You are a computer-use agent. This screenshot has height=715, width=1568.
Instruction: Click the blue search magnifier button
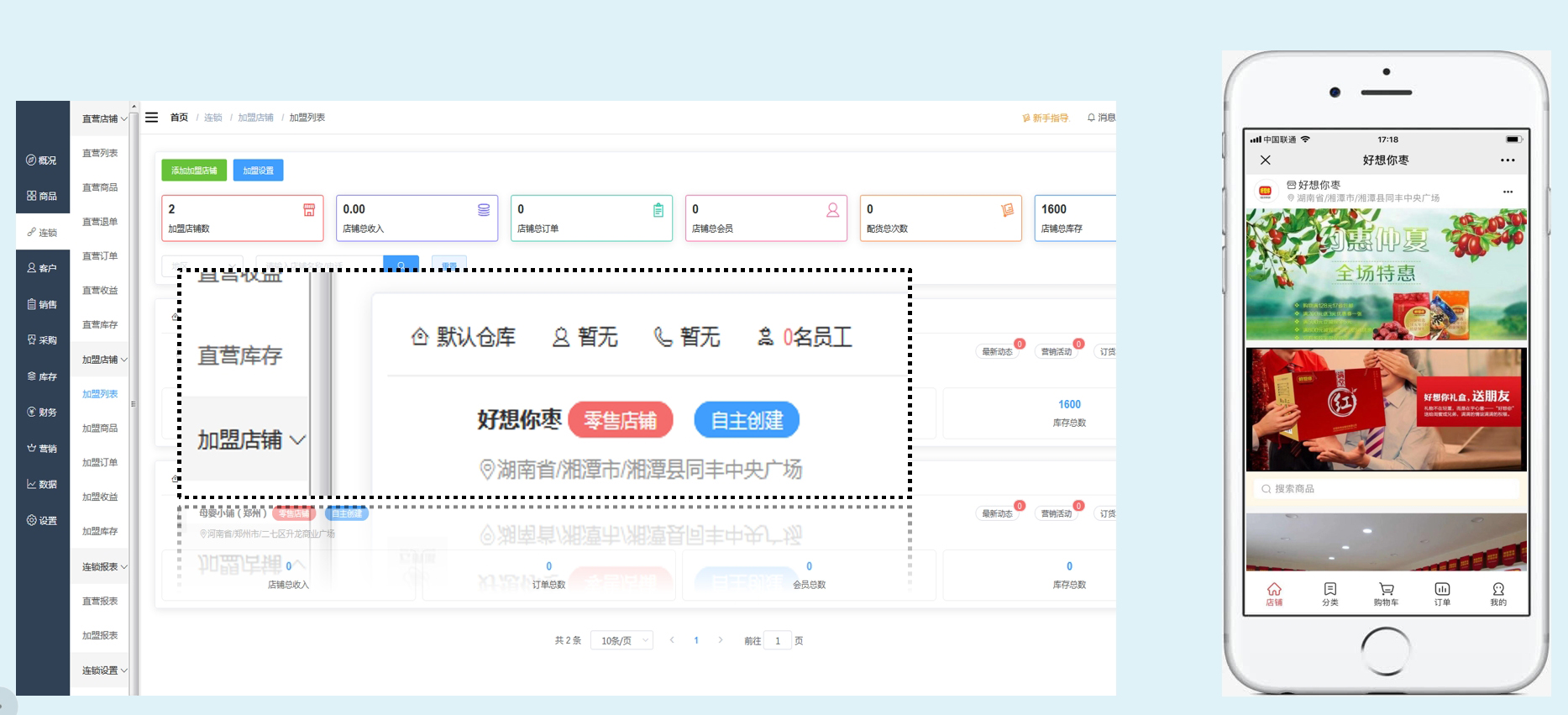pos(401,264)
